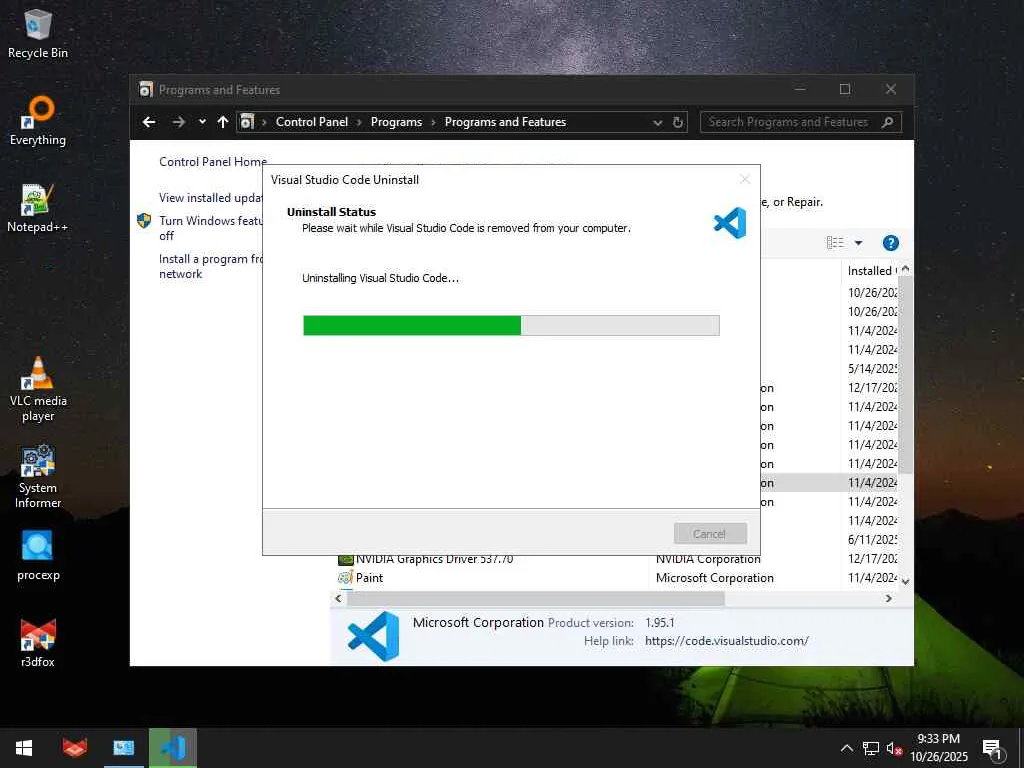The image size is (1024, 768).
Task: Open View installed updates link
Action: pos(211,198)
